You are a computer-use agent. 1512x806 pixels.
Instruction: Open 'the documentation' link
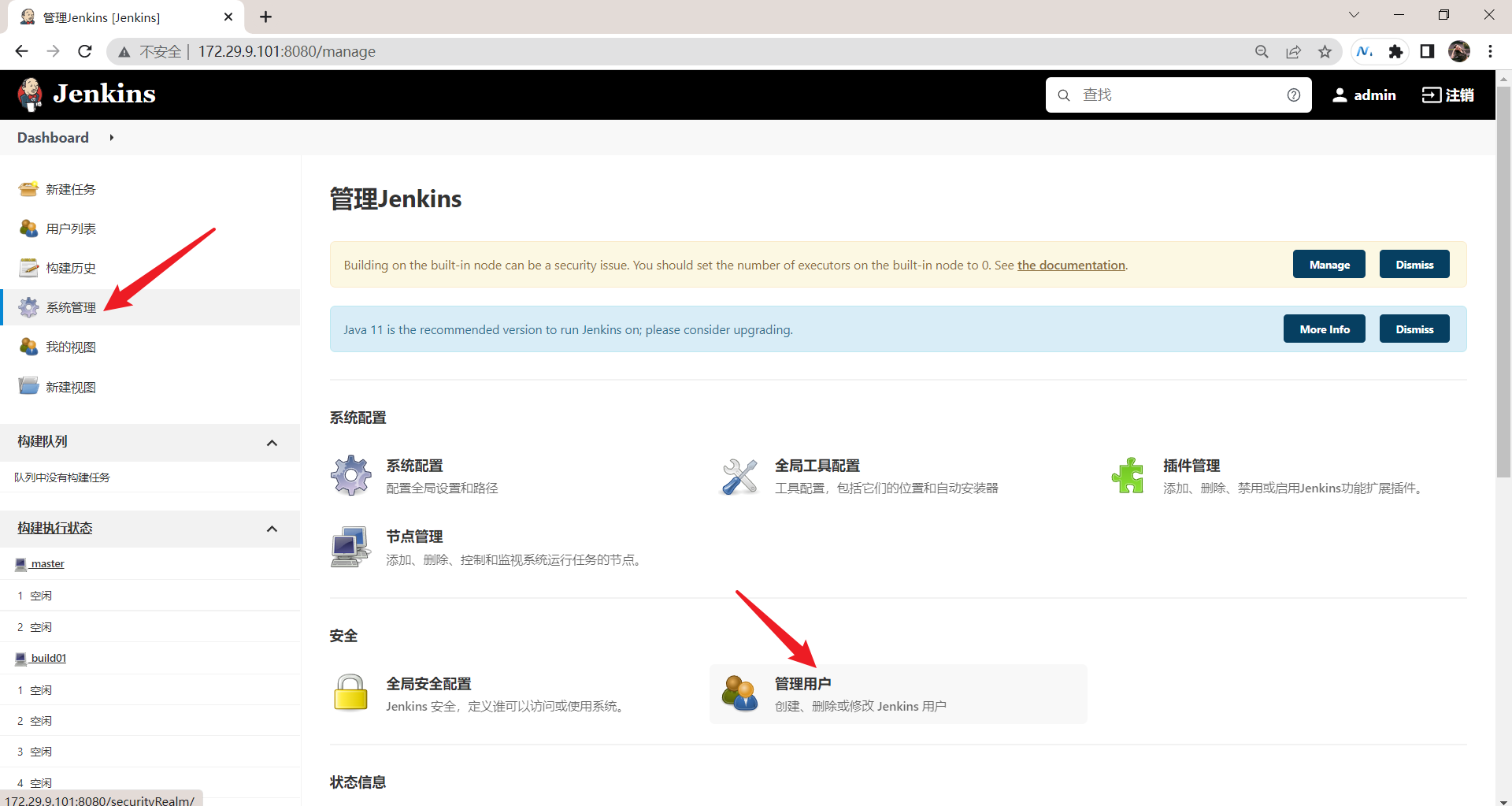click(x=1071, y=265)
